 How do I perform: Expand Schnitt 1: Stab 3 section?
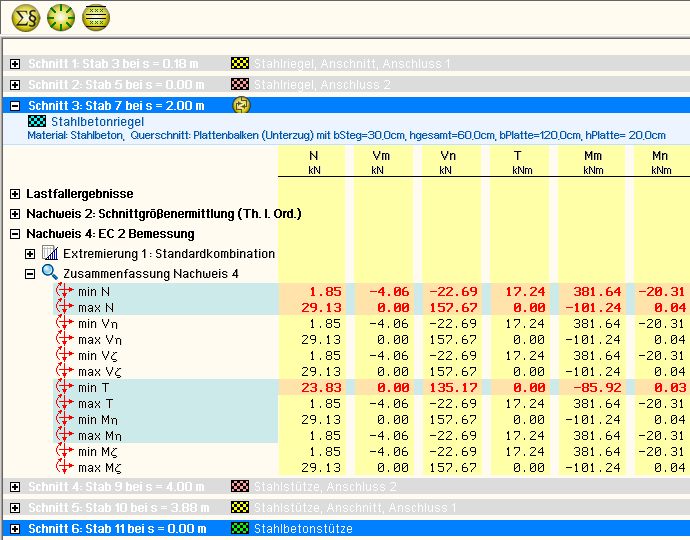click(x=15, y=64)
